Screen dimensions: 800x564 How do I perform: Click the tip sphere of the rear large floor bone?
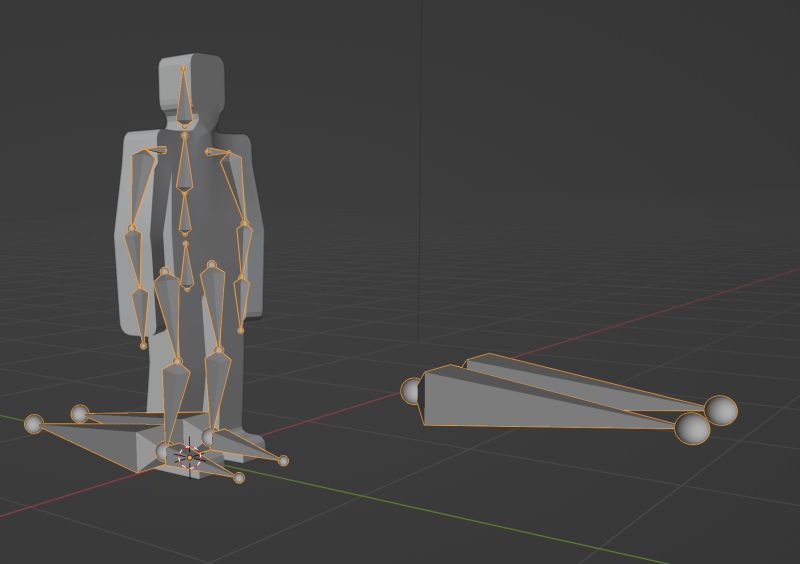tap(721, 410)
